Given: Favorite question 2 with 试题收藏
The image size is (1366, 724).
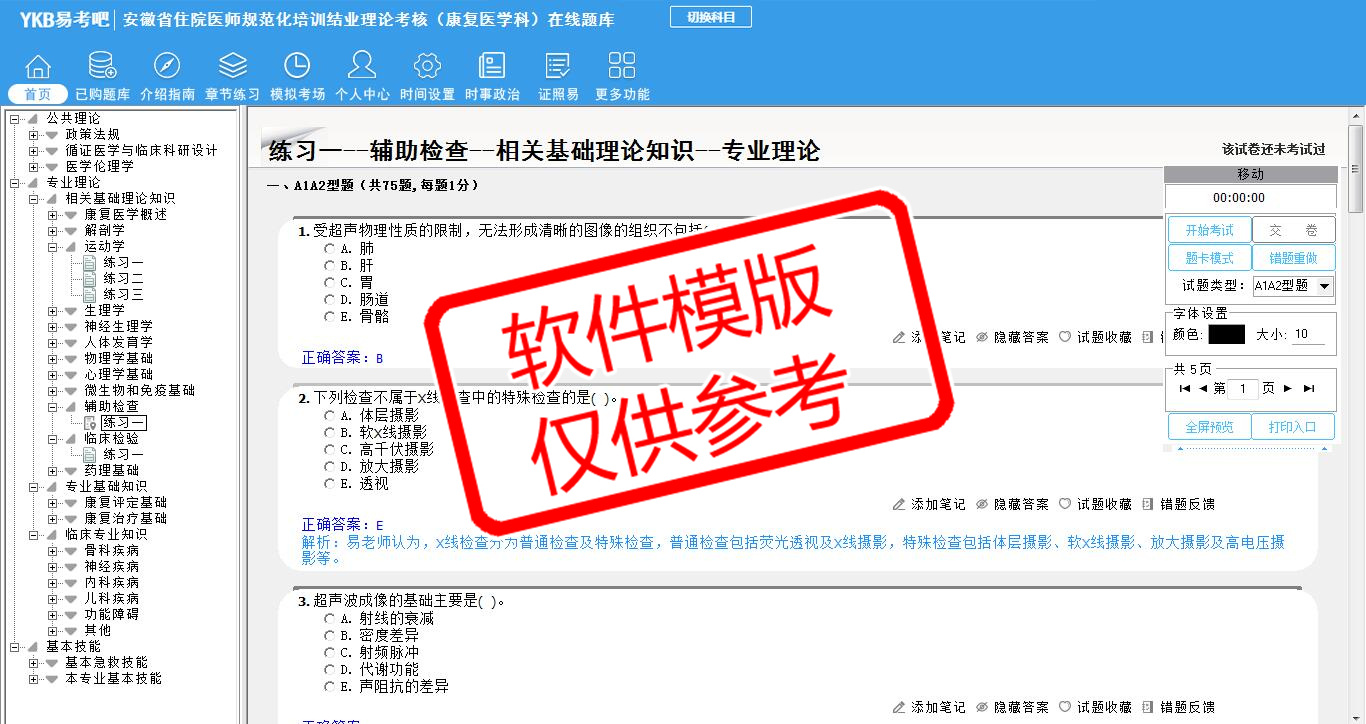Looking at the screenshot, I should click(1095, 505).
